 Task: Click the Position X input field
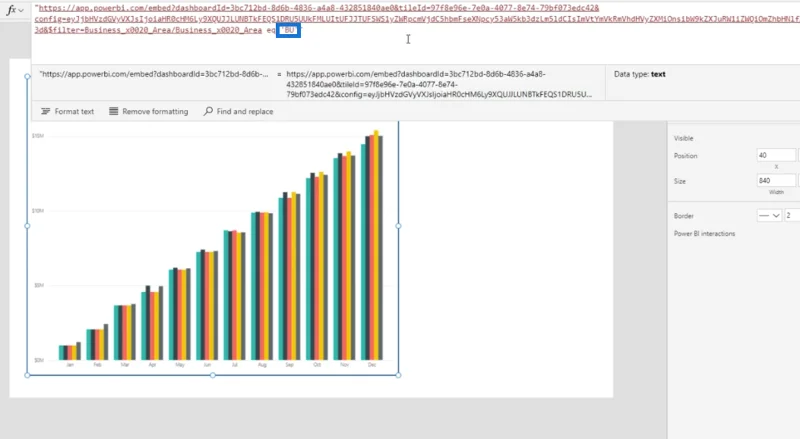[x=776, y=155]
